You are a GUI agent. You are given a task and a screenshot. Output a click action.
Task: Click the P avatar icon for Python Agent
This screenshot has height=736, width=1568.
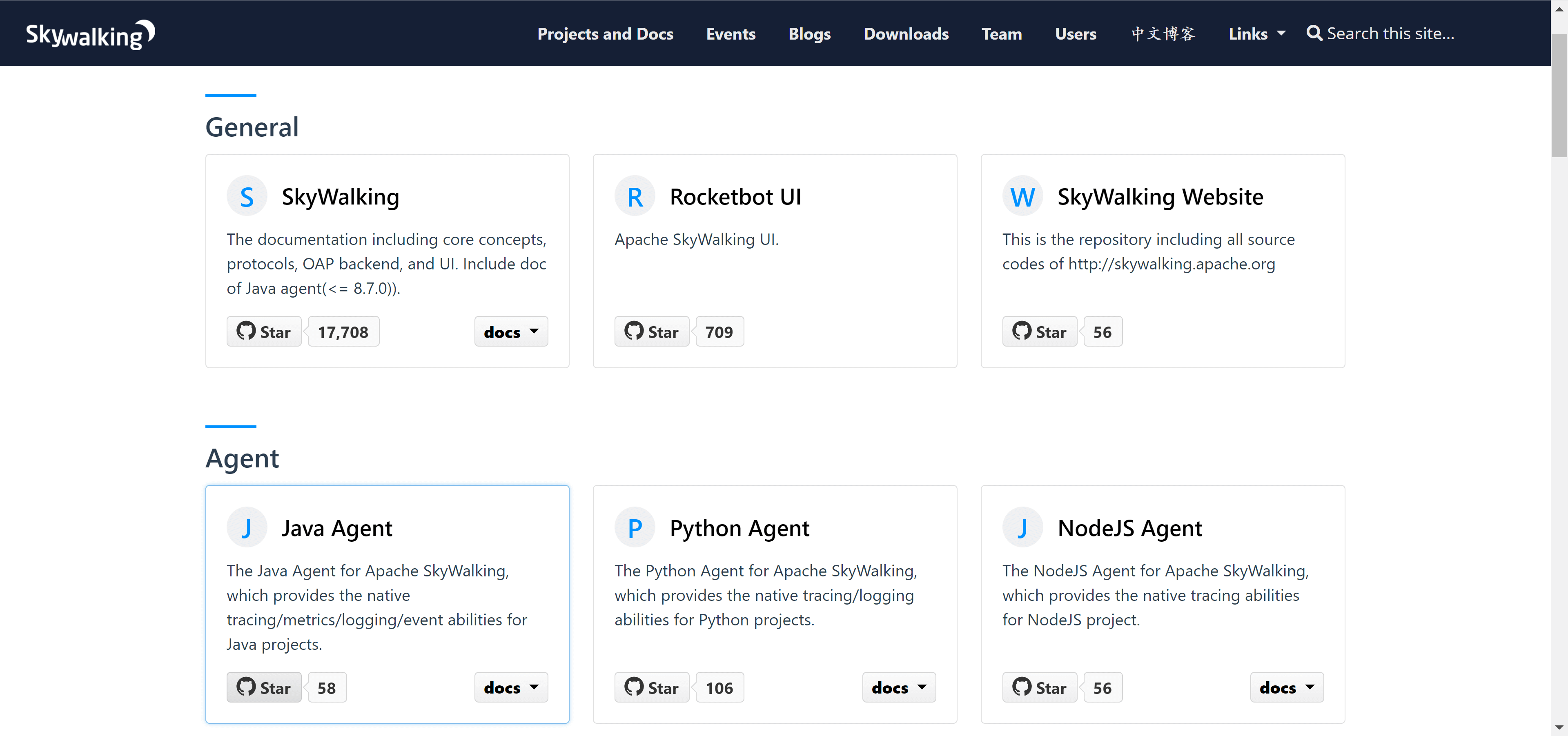634,527
